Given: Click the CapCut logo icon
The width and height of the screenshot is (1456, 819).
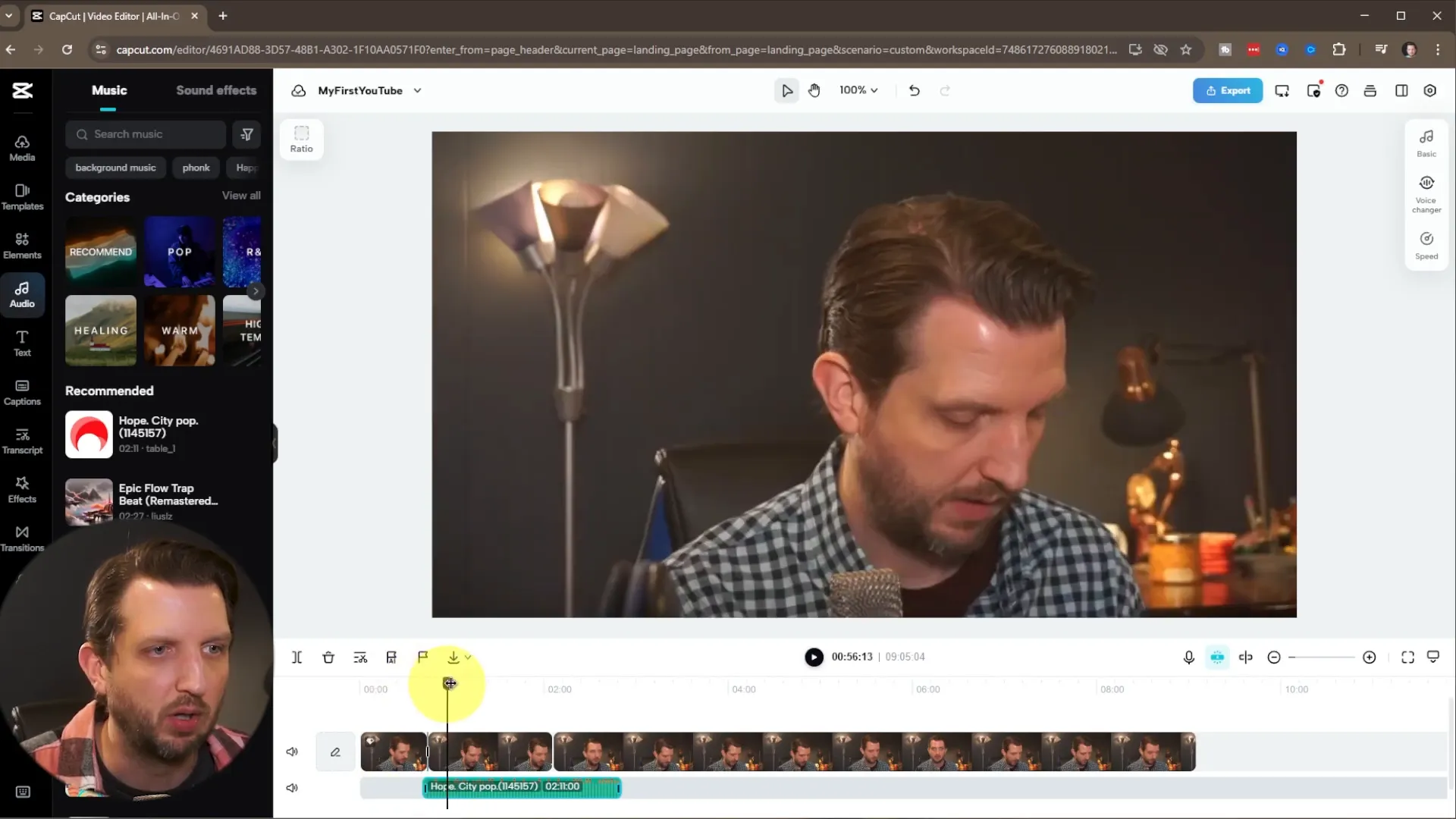Looking at the screenshot, I should [x=23, y=90].
